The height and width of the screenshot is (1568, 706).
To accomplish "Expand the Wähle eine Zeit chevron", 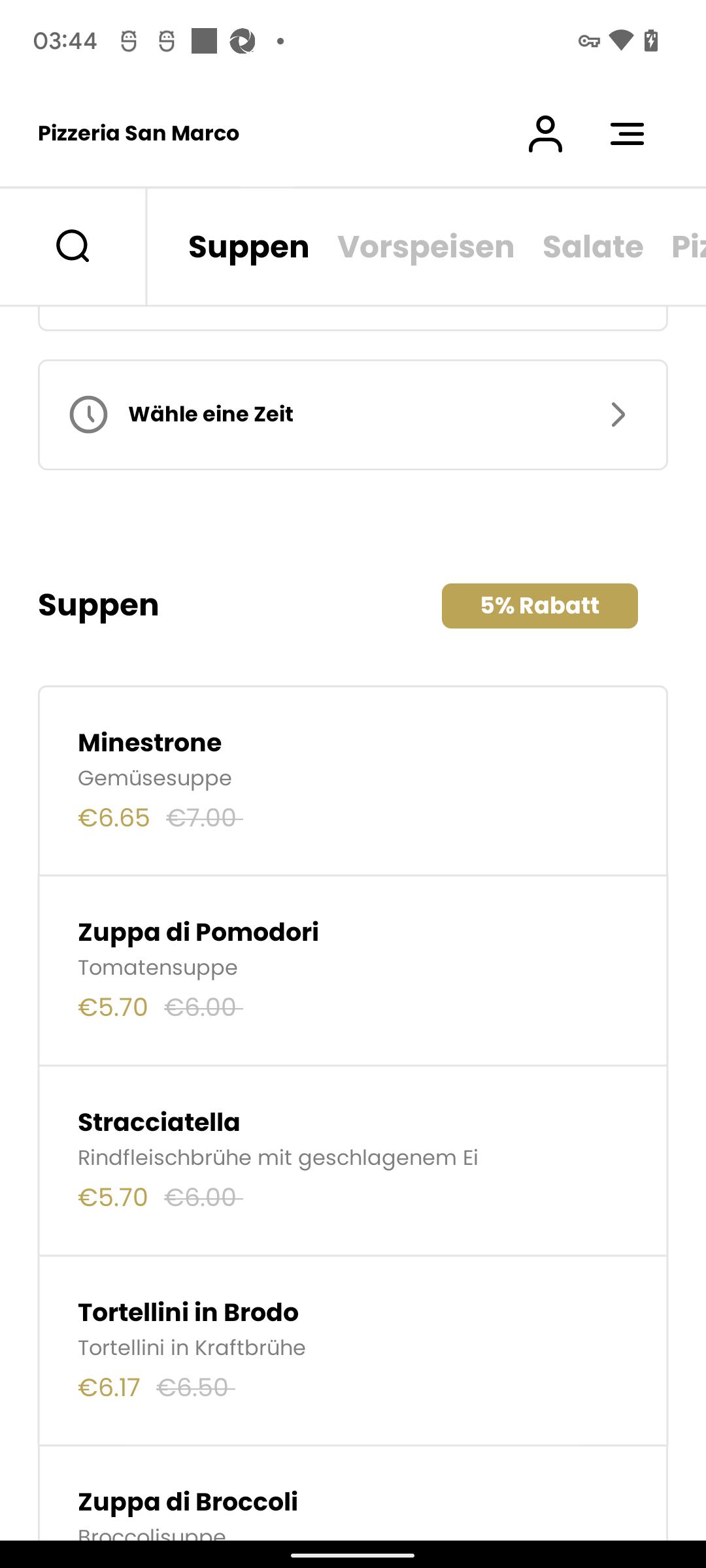I will tap(618, 414).
